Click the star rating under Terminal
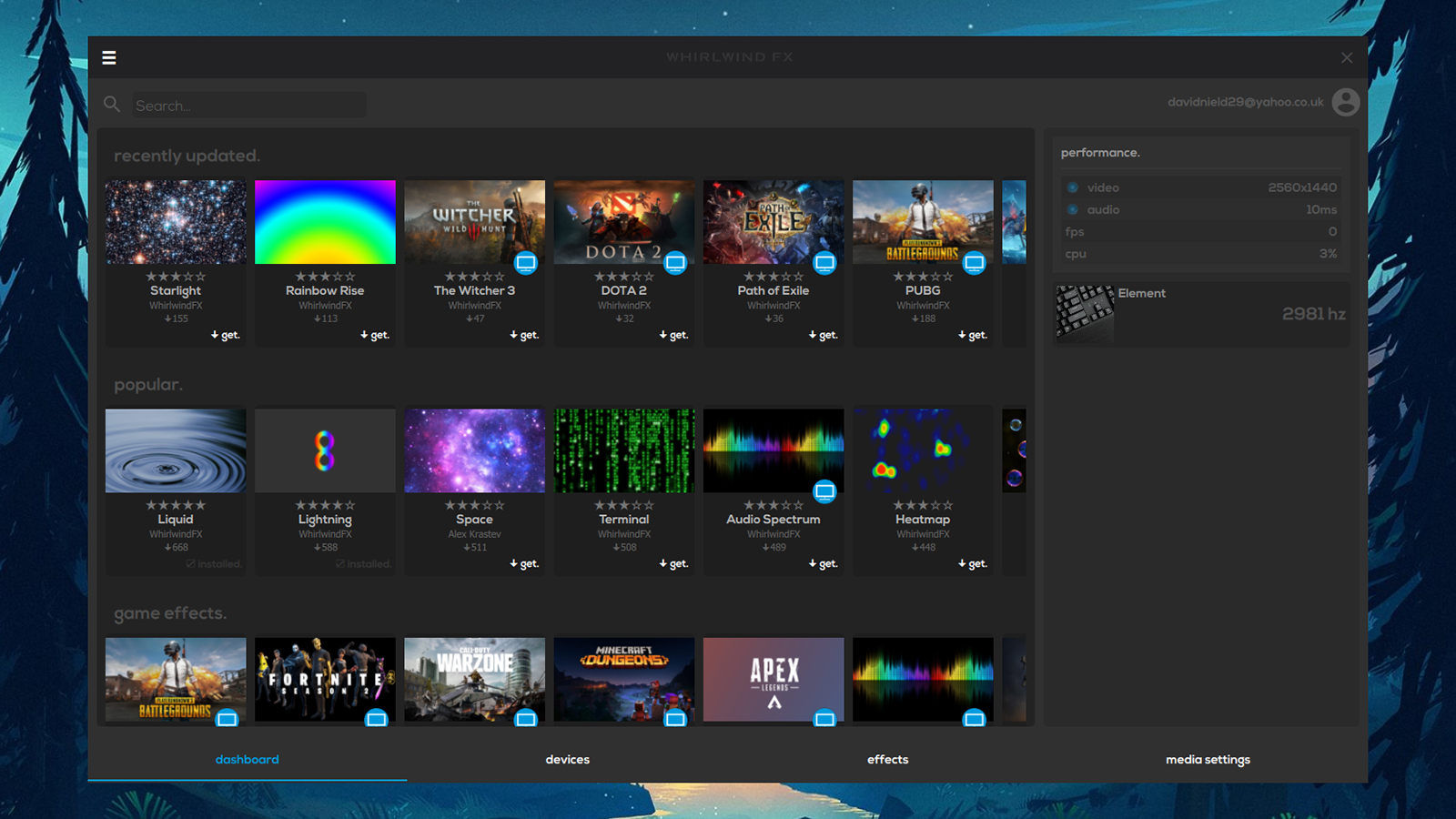The width and height of the screenshot is (1456, 819). pos(623,505)
